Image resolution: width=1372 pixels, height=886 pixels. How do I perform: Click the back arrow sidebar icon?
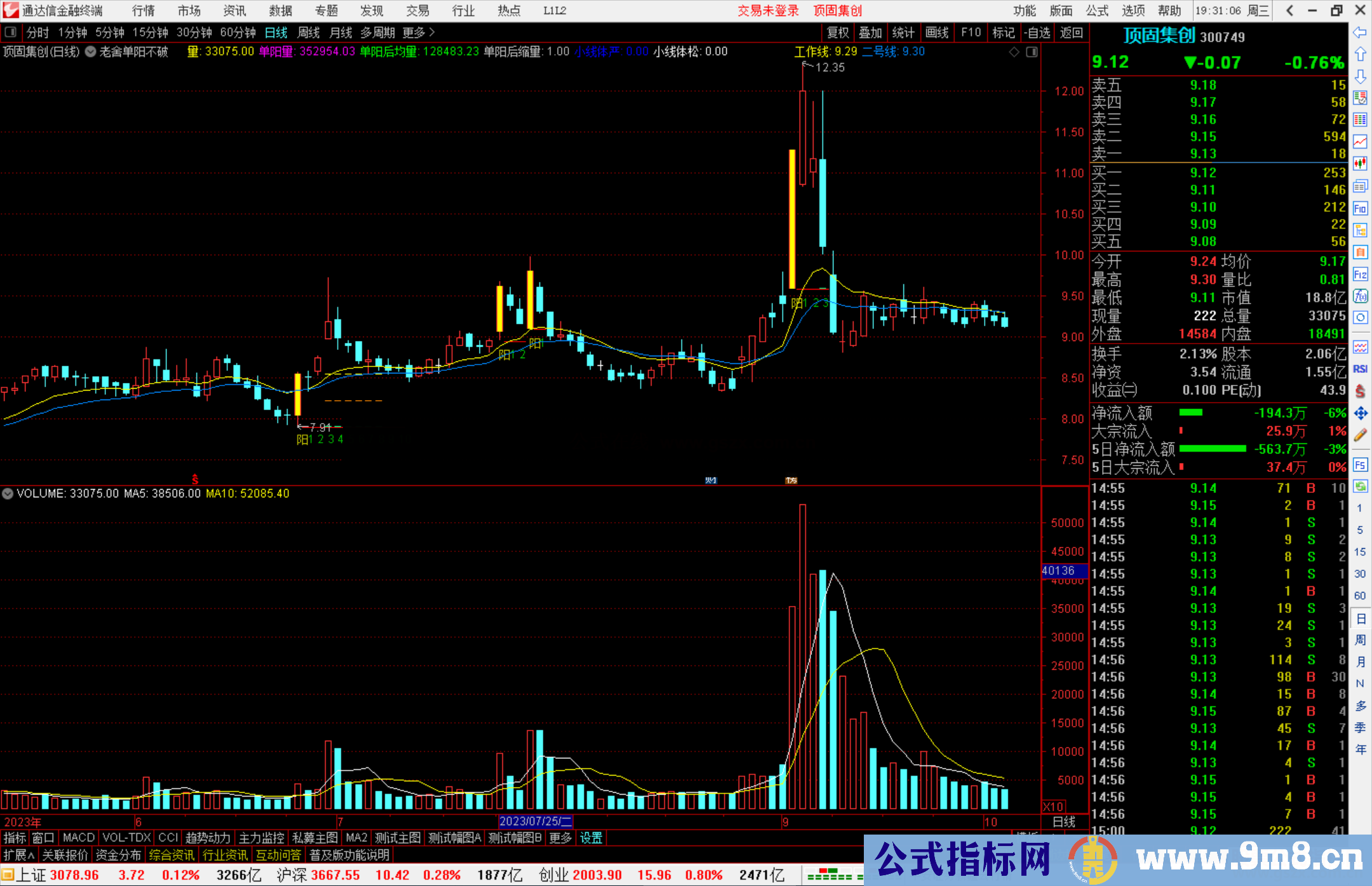1360,32
